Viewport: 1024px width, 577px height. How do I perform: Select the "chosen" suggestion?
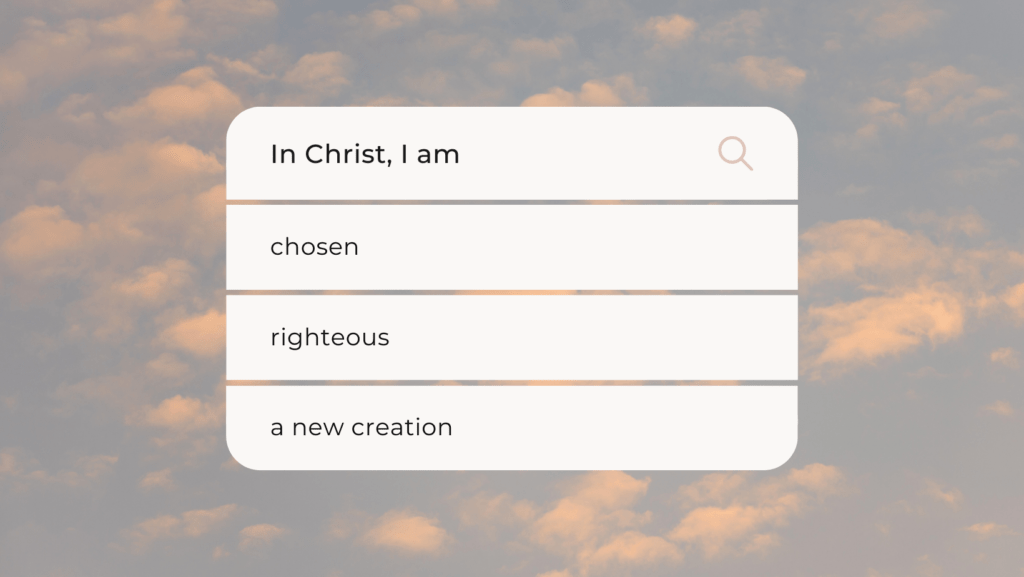click(512, 247)
